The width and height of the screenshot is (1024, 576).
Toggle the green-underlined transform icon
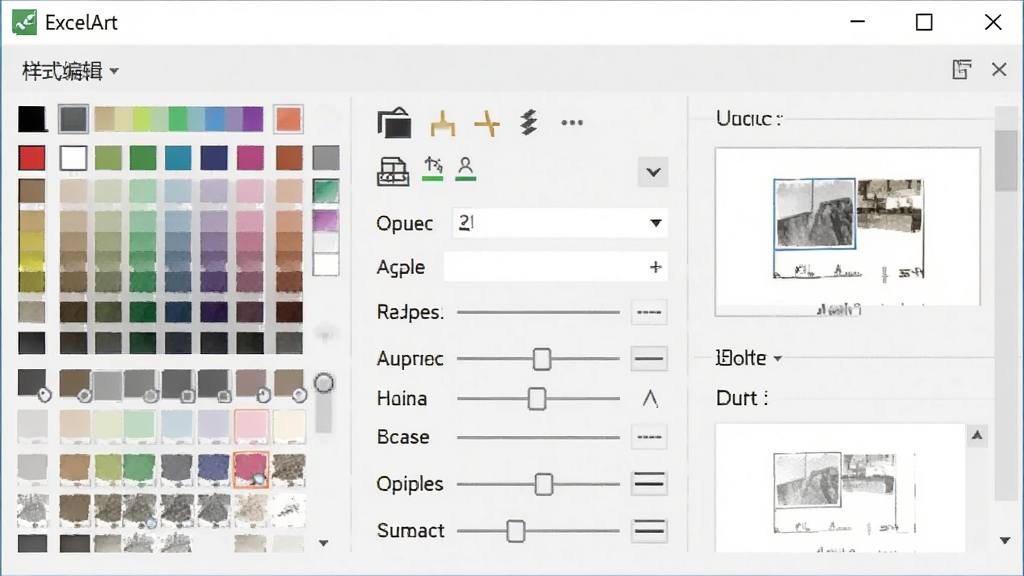tap(432, 168)
